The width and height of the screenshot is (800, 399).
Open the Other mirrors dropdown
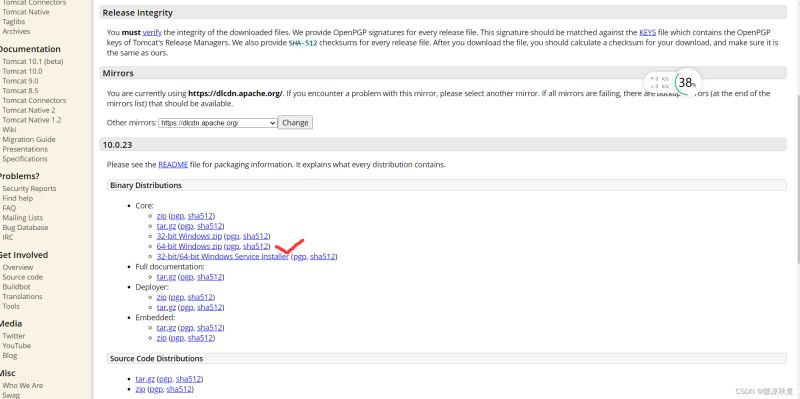coord(218,123)
